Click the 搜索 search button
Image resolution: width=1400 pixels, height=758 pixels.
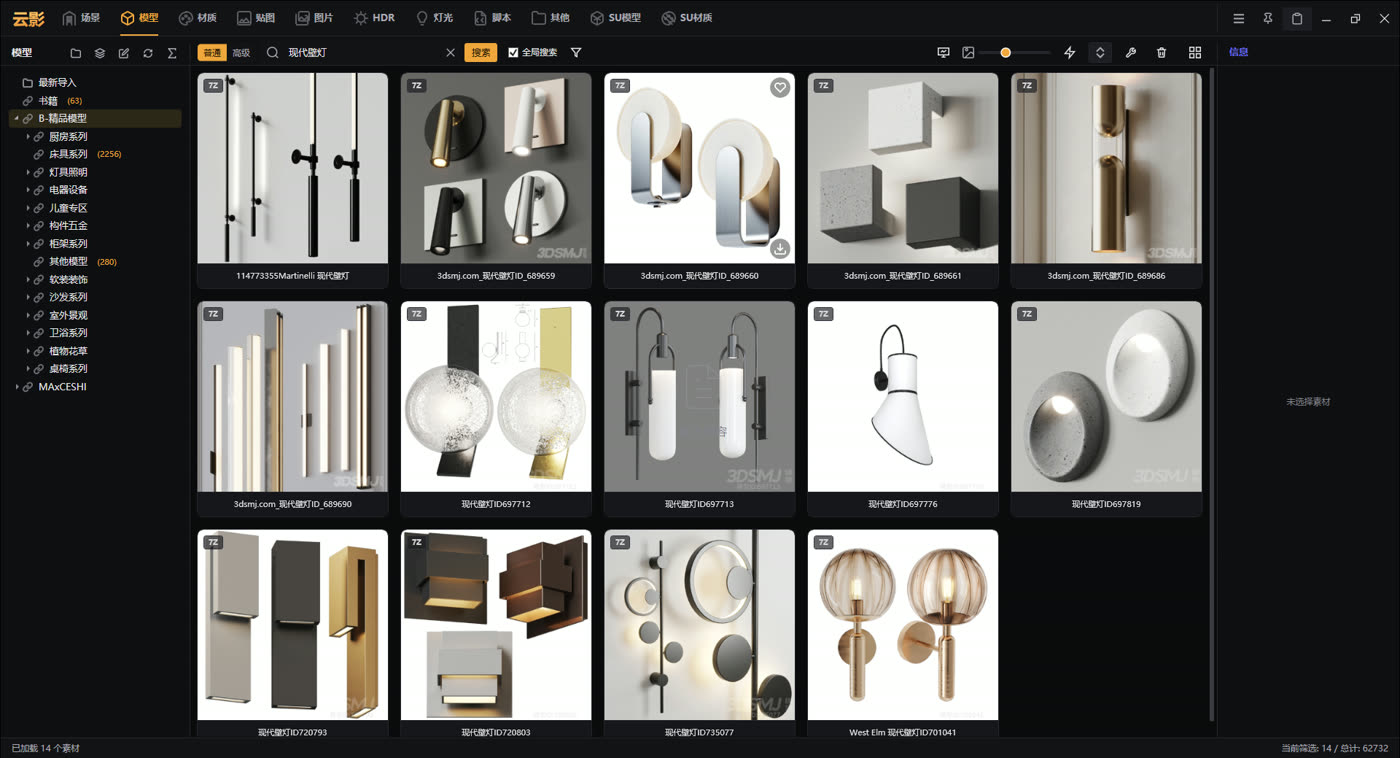(481, 53)
